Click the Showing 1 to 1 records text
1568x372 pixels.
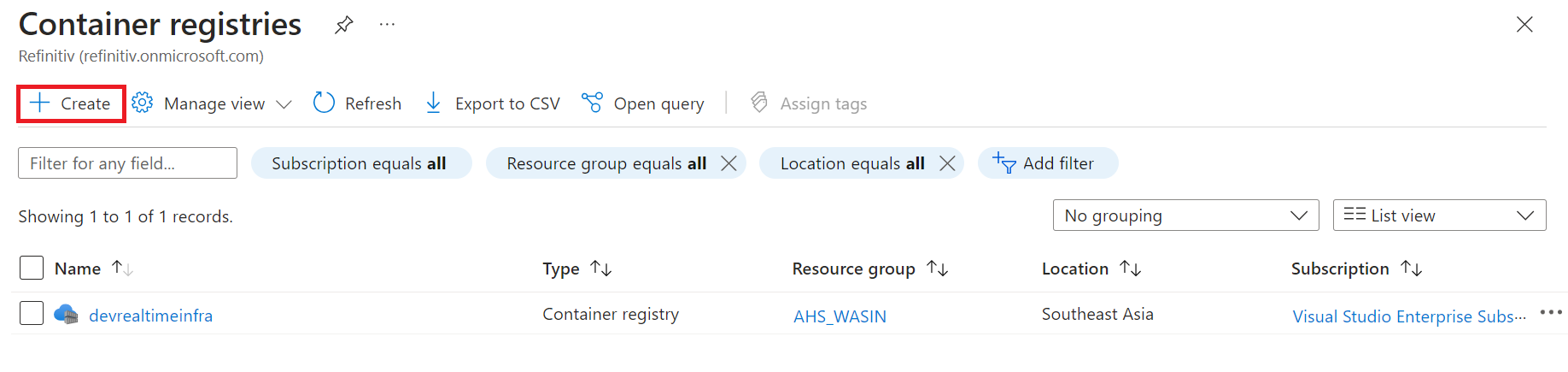(x=126, y=216)
